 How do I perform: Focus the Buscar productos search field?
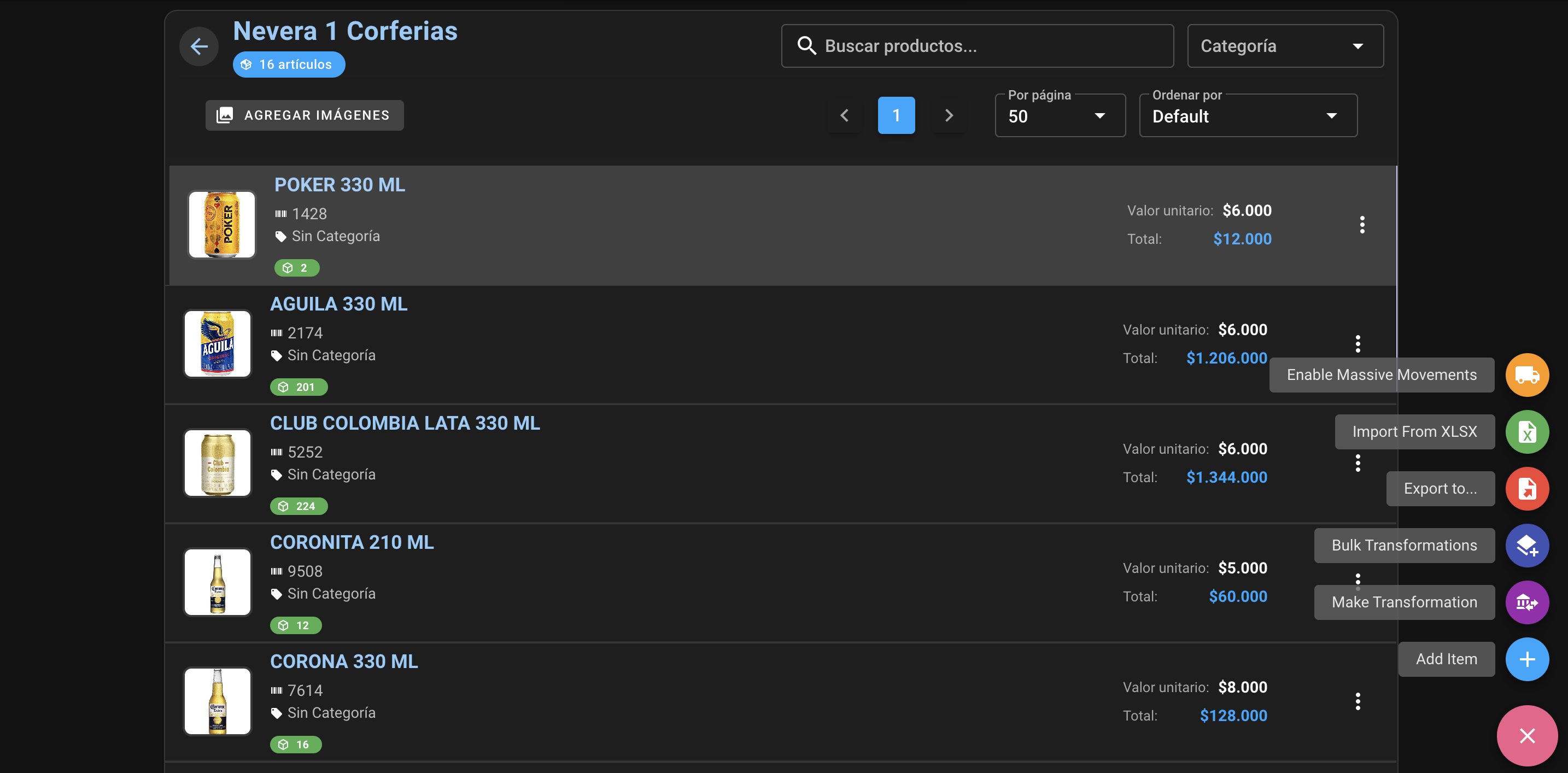point(977,46)
